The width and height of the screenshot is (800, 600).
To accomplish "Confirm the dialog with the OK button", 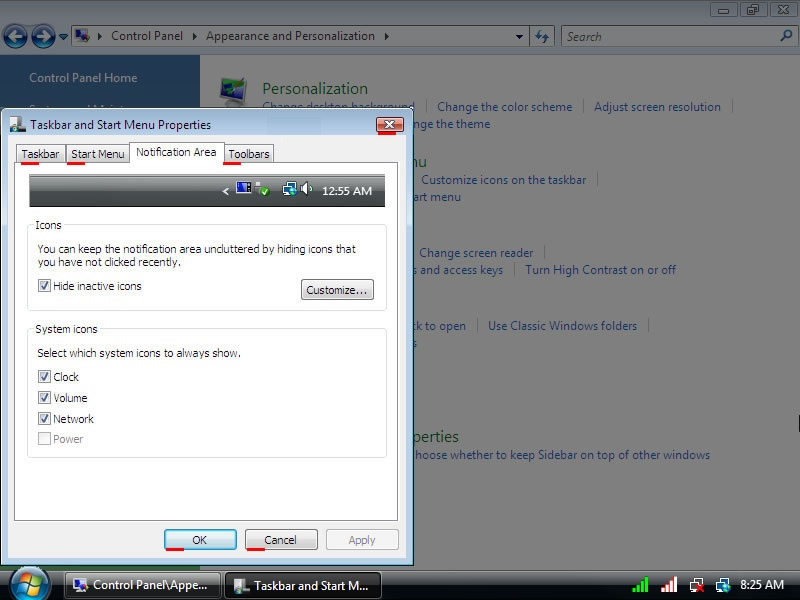I will tap(200, 540).
